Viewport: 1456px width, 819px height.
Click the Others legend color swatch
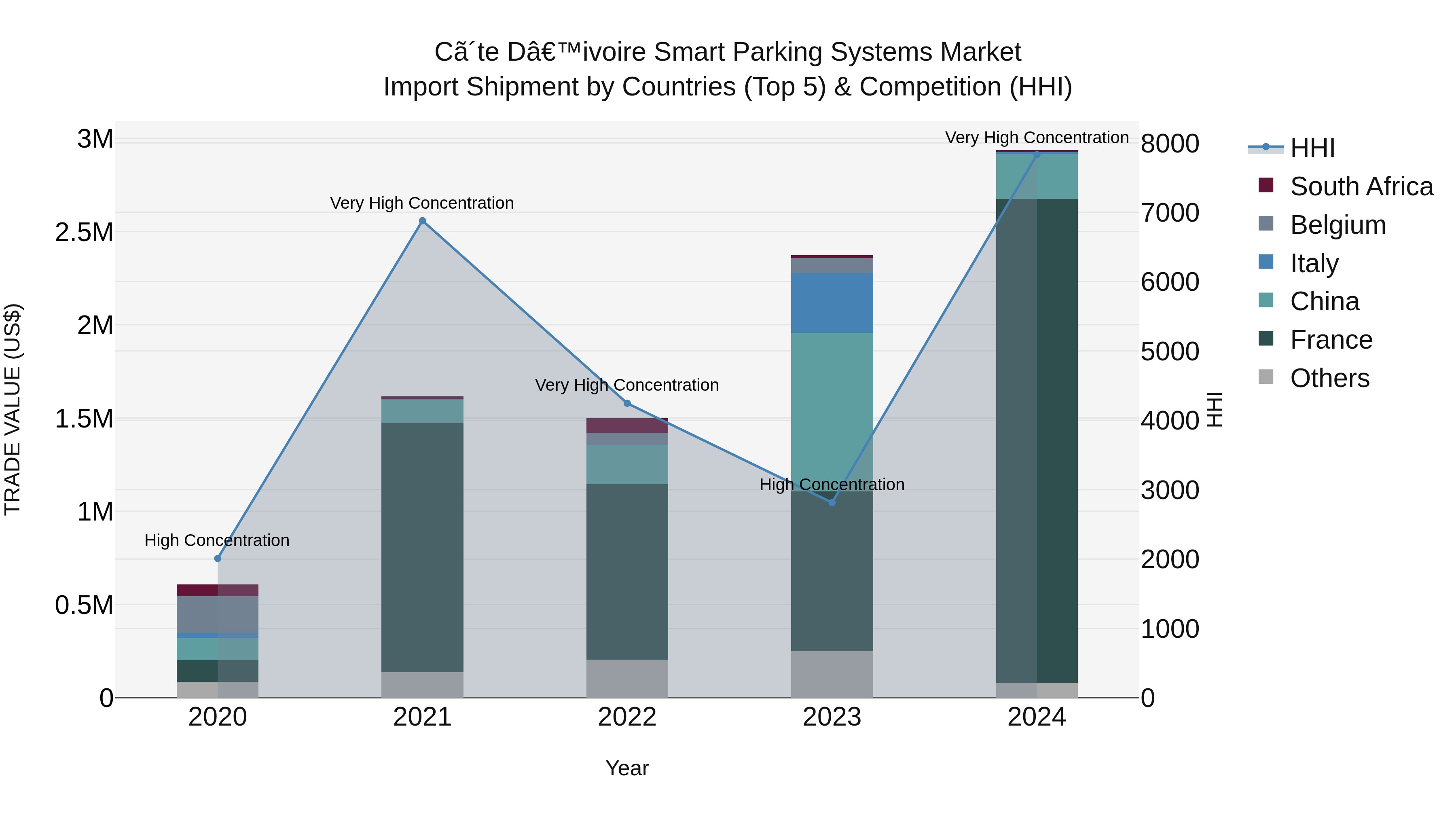pyautogui.click(x=1266, y=377)
